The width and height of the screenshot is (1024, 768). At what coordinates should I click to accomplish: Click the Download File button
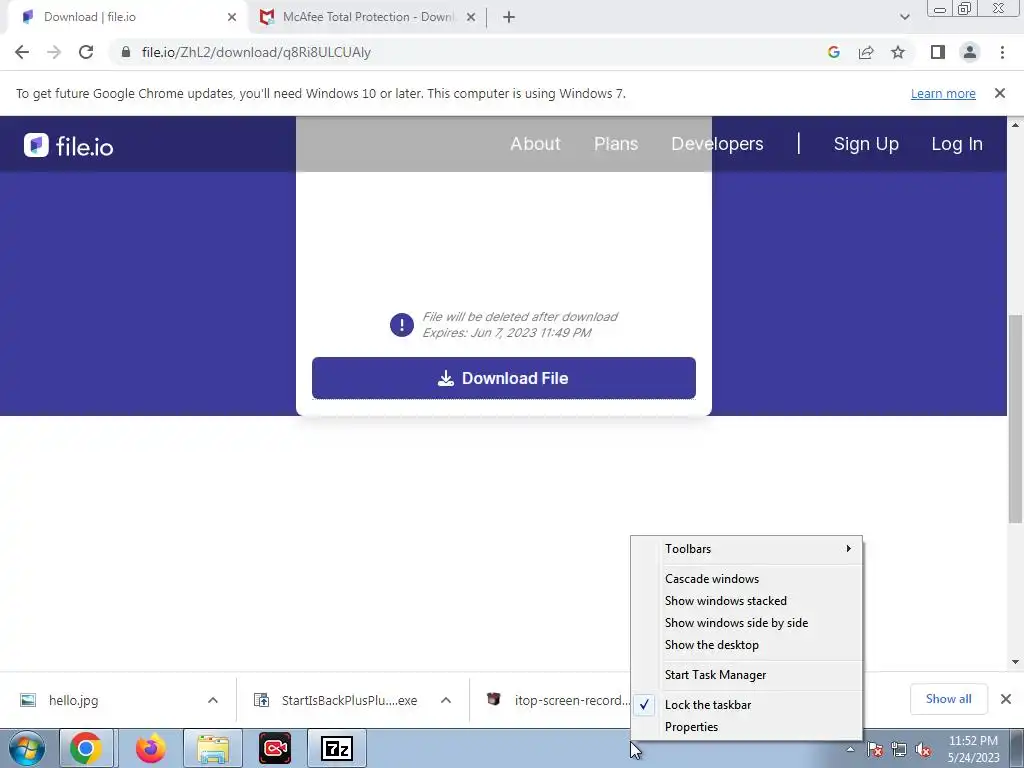point(504,378)
